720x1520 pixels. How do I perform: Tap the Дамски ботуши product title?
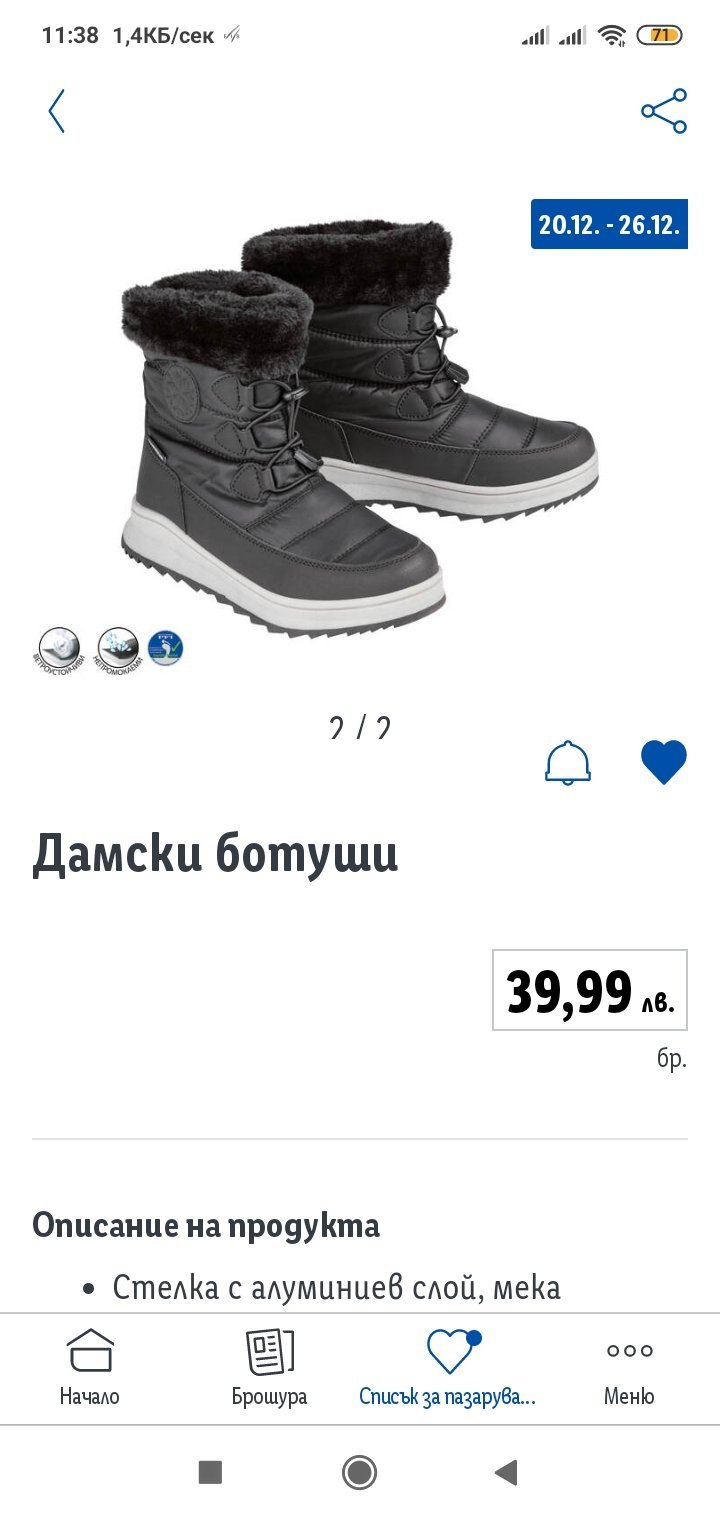[x=215, y=854]
